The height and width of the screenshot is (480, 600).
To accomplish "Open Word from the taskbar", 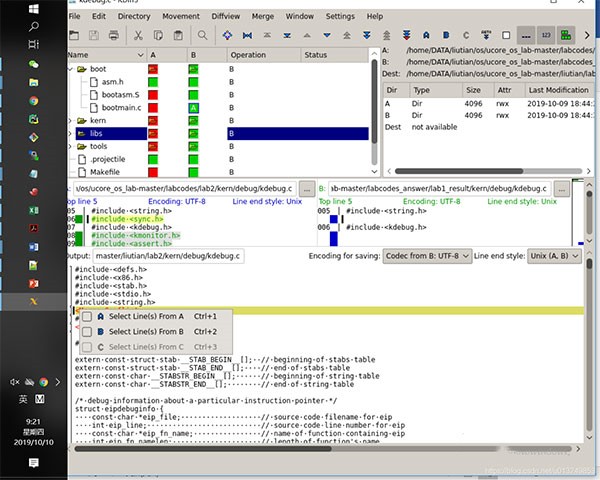I will pyautogui.click(x=34, y=247).
